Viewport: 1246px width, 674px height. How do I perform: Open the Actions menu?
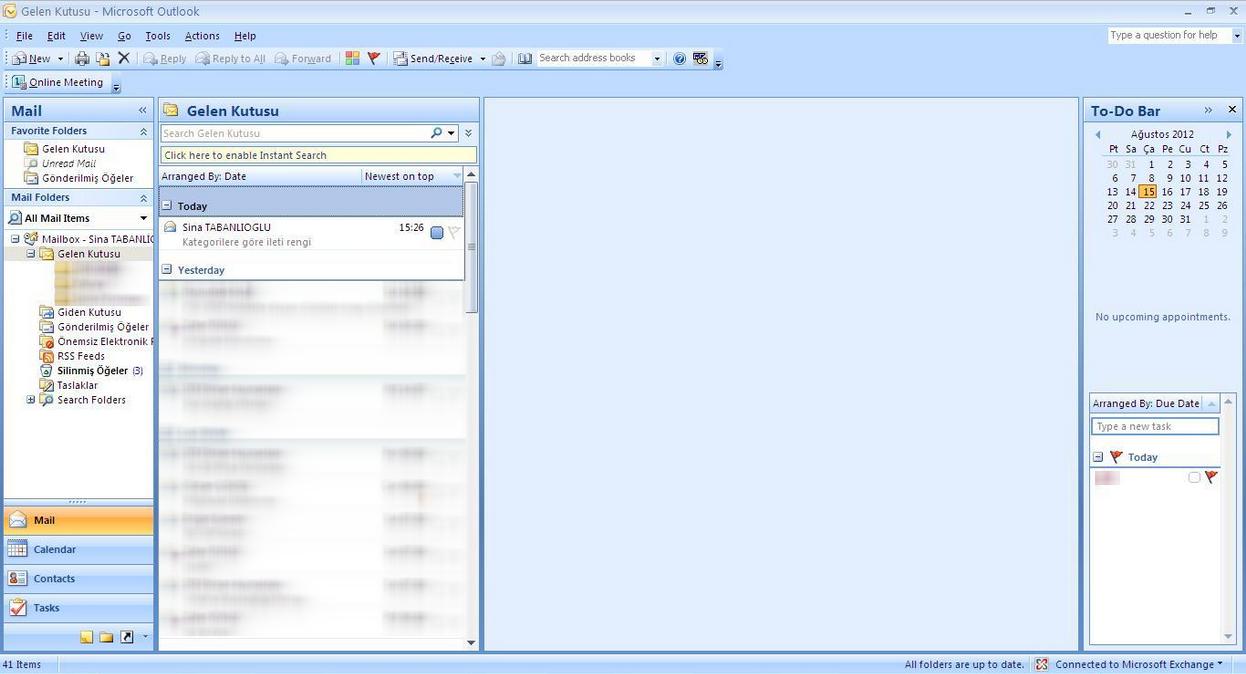(202, 36)
